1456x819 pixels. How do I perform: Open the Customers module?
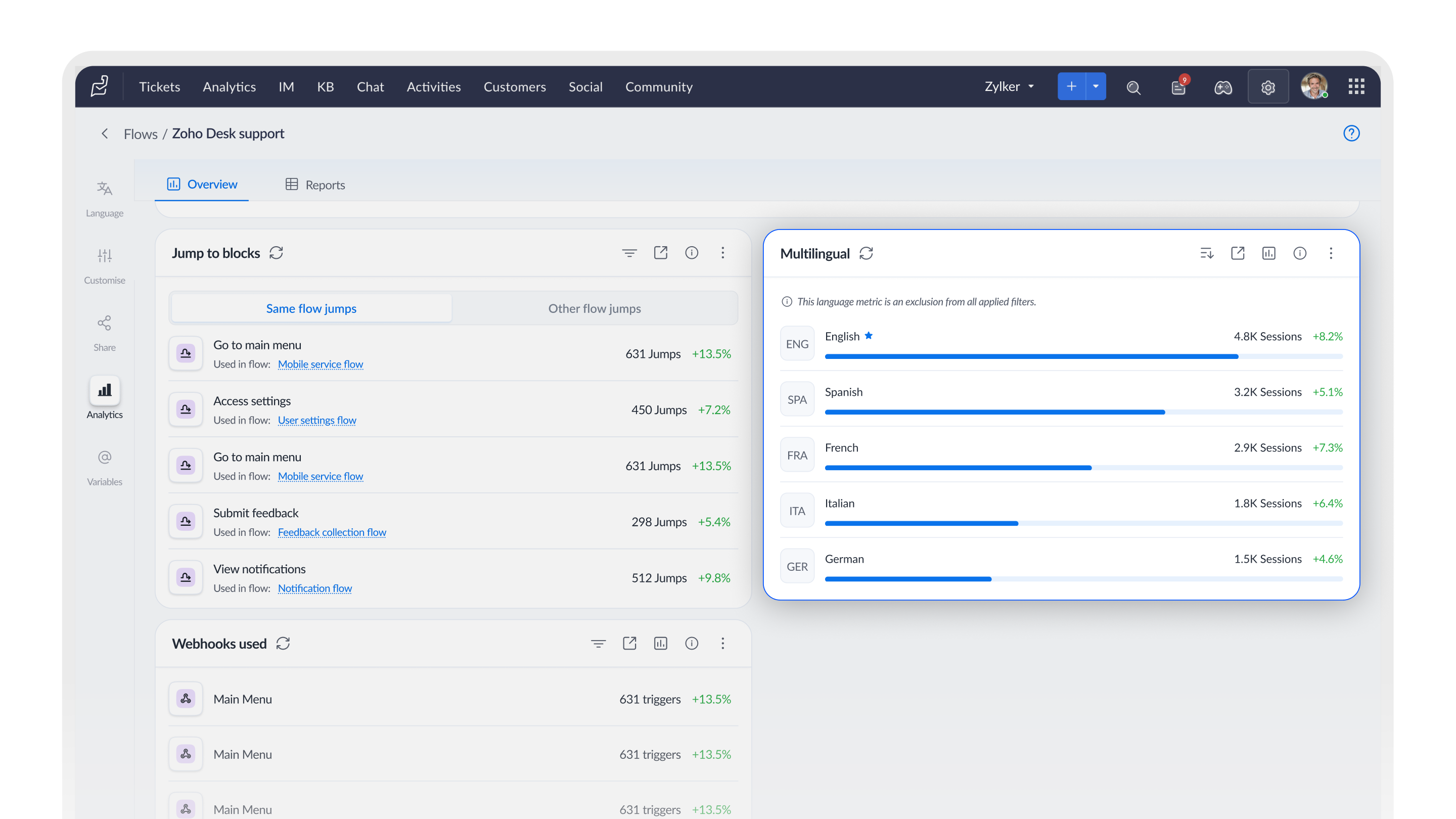pyautogui.click(x=515, y=86)
